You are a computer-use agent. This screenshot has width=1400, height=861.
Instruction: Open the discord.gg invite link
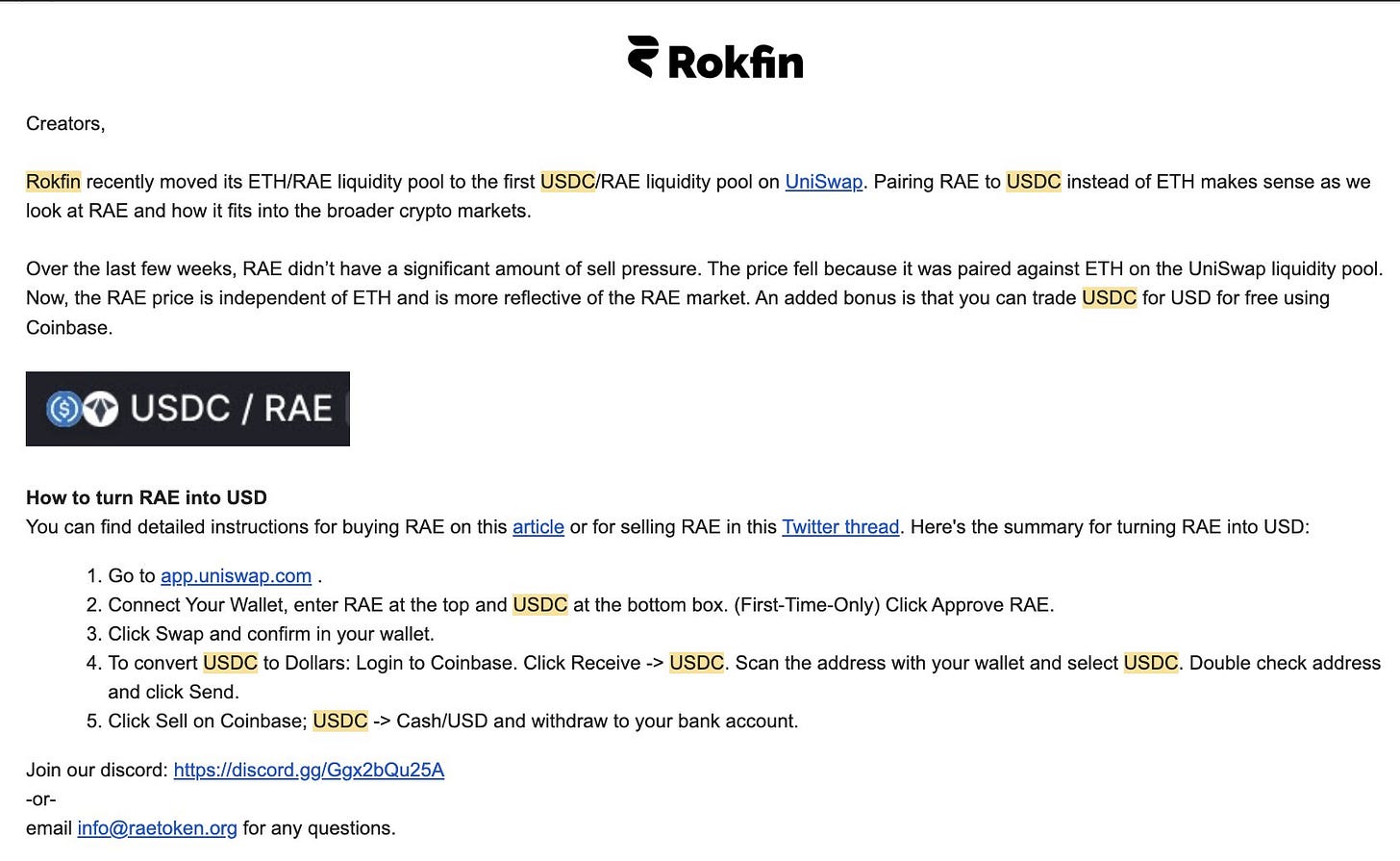309,771
